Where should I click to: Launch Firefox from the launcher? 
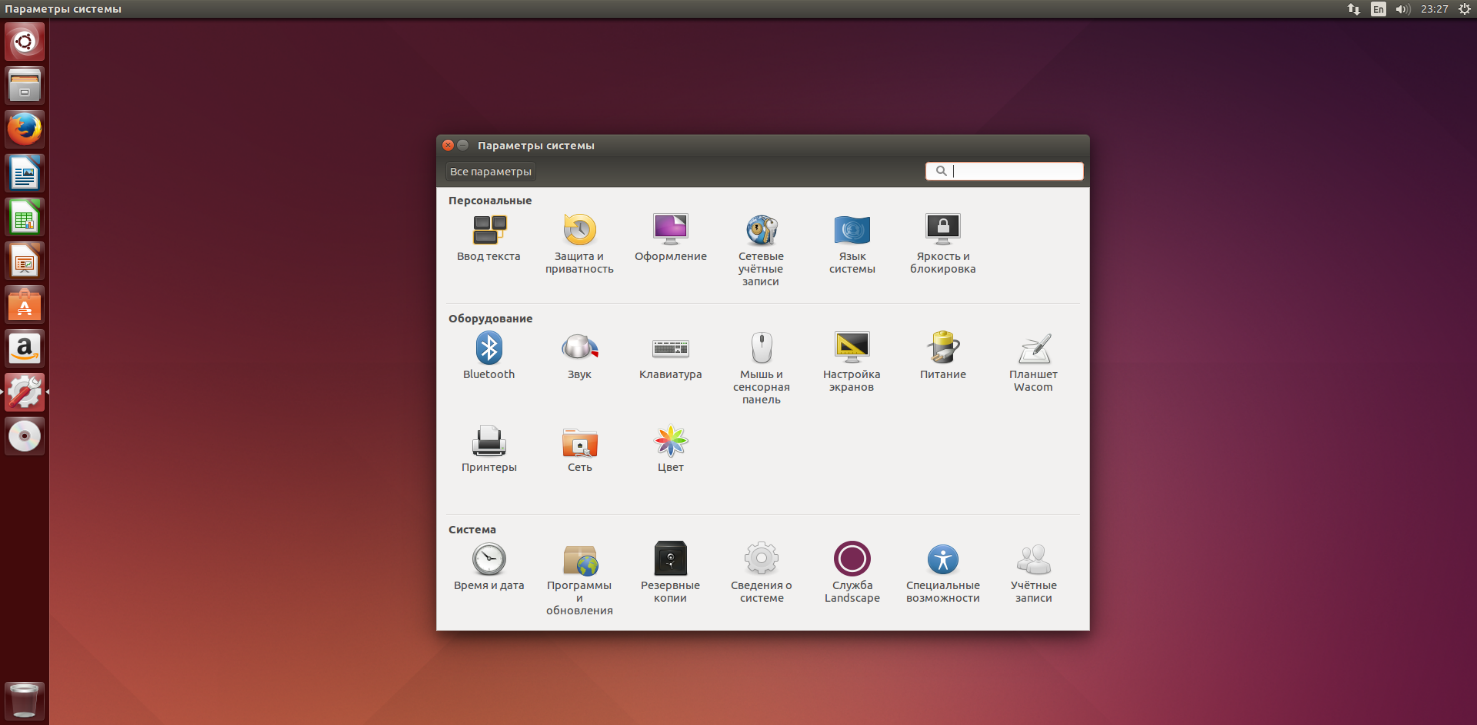coord(25,130)
